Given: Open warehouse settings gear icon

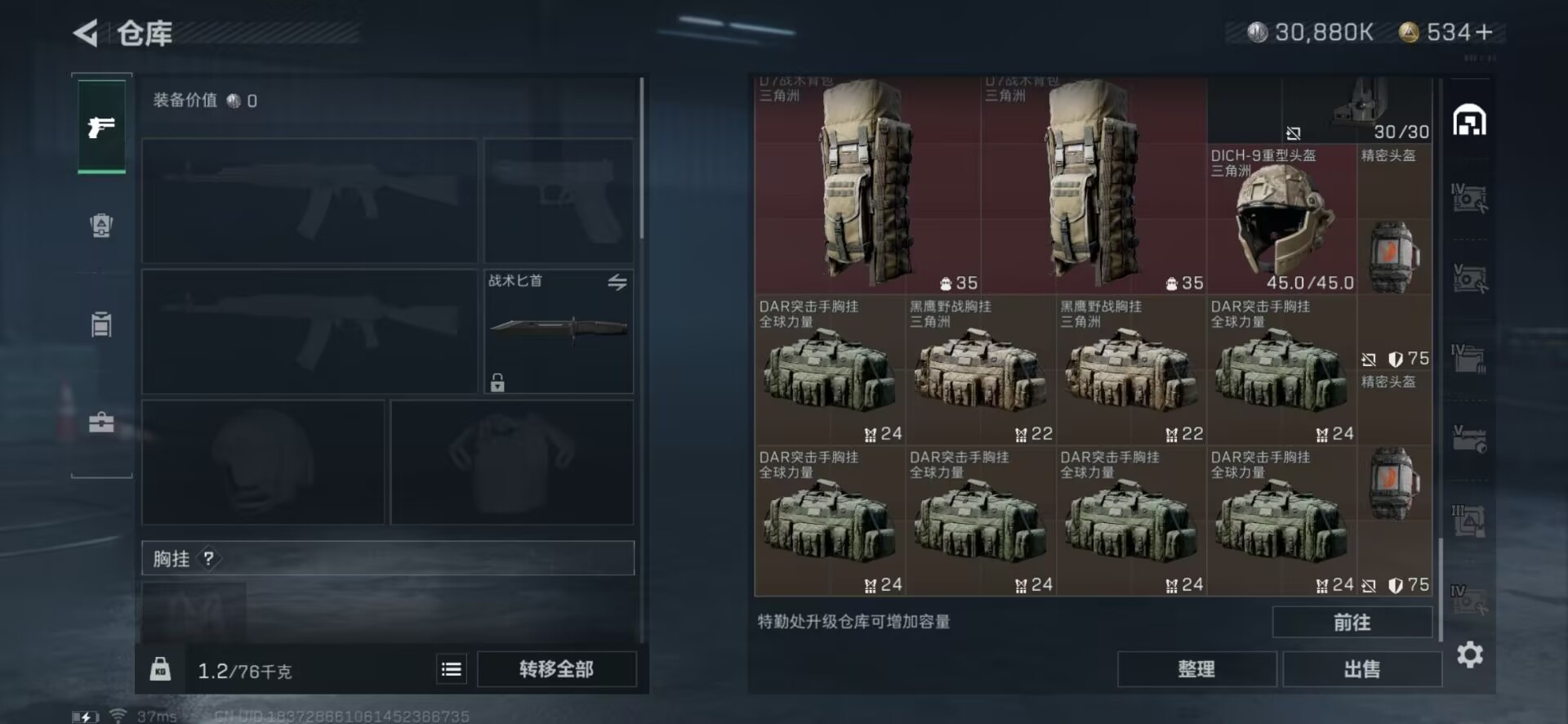Looking at the screenshot, I should pos(1470,655).
